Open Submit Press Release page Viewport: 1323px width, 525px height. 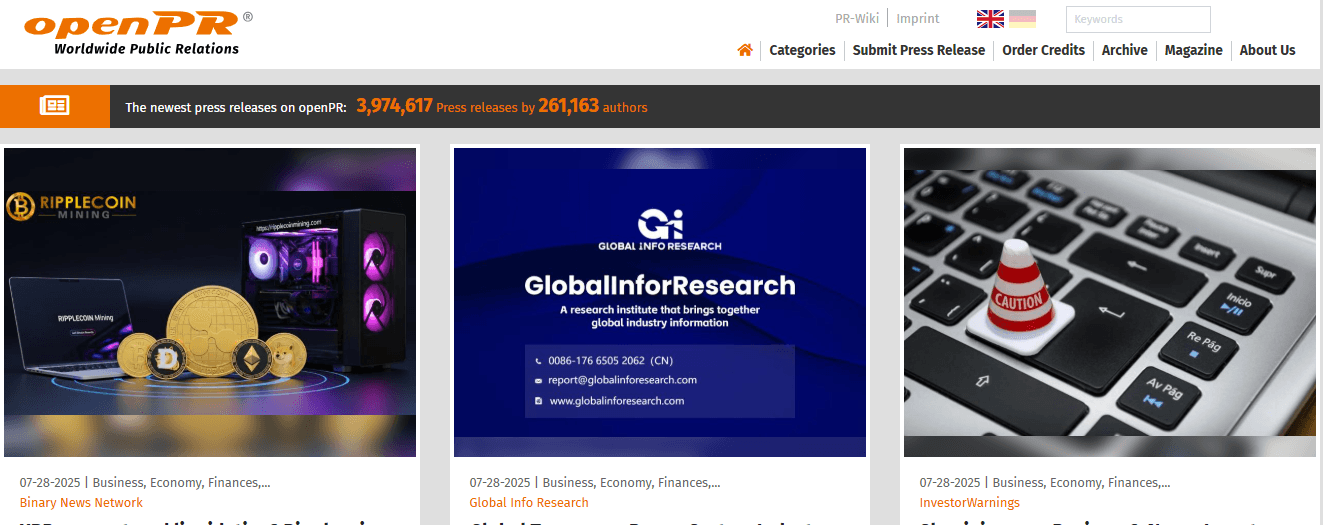pyautogui.click(x=918, y=50)
